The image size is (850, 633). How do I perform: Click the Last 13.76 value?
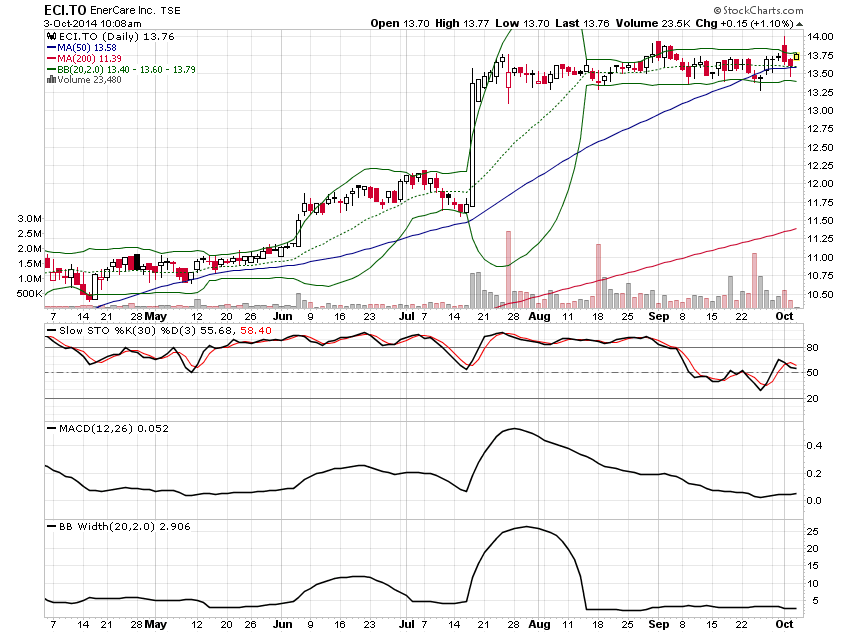point(582,23)
